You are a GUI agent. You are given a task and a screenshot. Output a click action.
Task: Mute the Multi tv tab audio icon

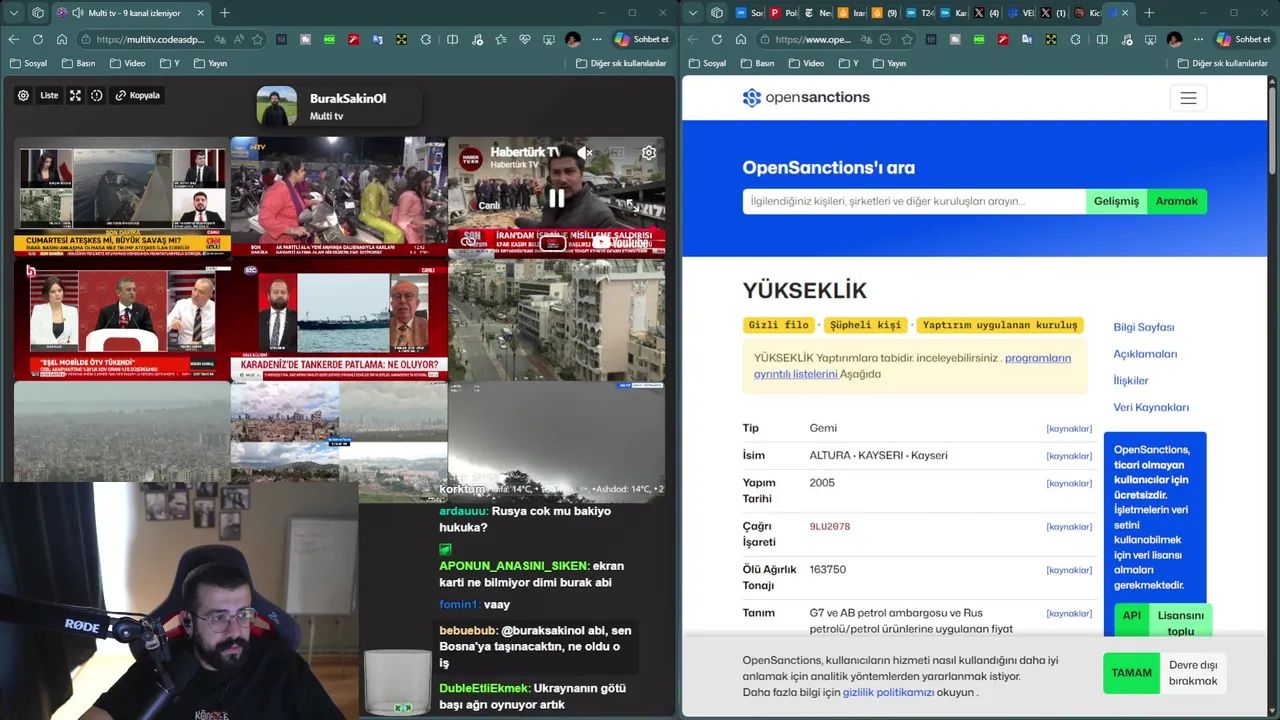click(77, 13)
